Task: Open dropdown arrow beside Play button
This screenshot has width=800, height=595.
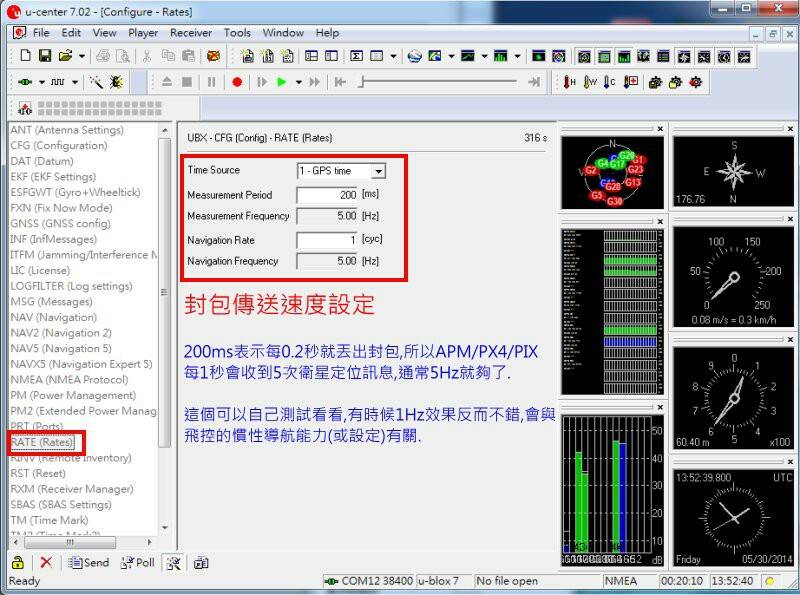Action: (x=298, y=82)
